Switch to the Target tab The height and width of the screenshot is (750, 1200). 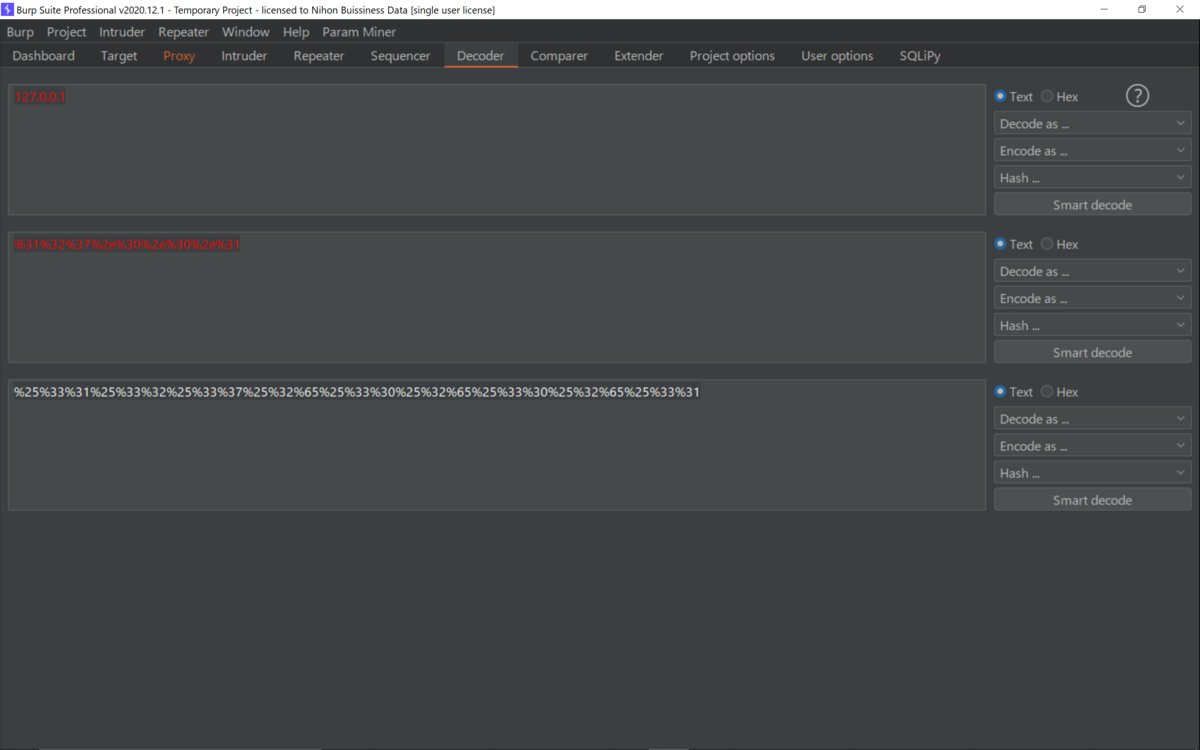(x=119, y=56)
